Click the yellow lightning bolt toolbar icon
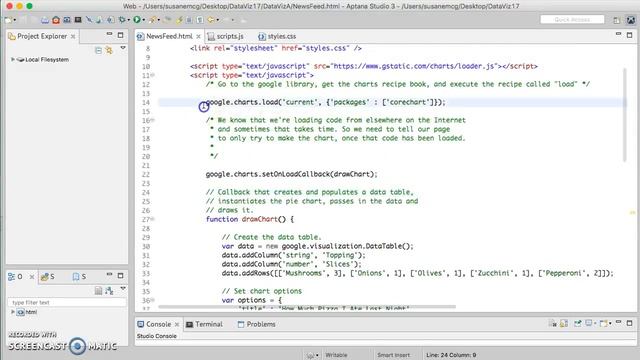 pos(179,20)
